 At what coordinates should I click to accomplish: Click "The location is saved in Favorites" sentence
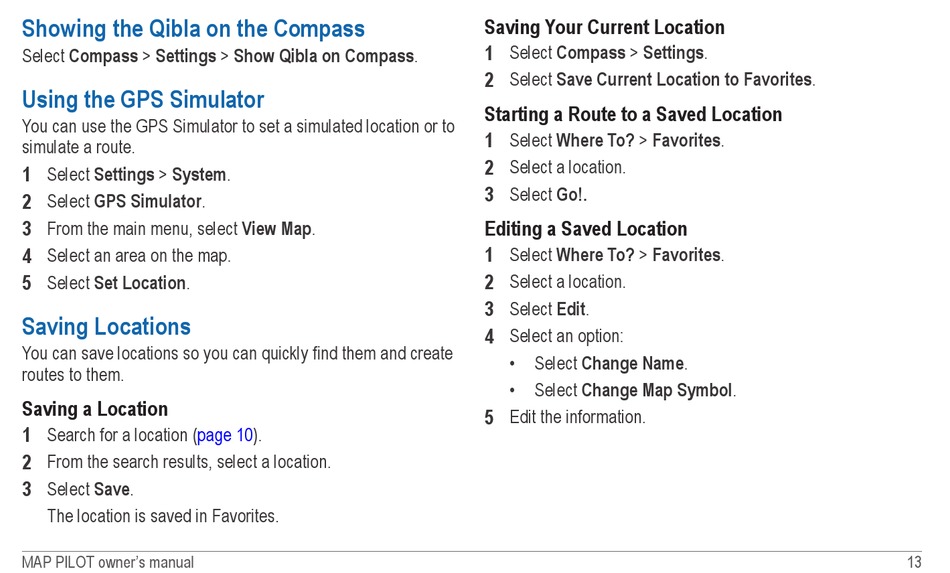[162, 517]
